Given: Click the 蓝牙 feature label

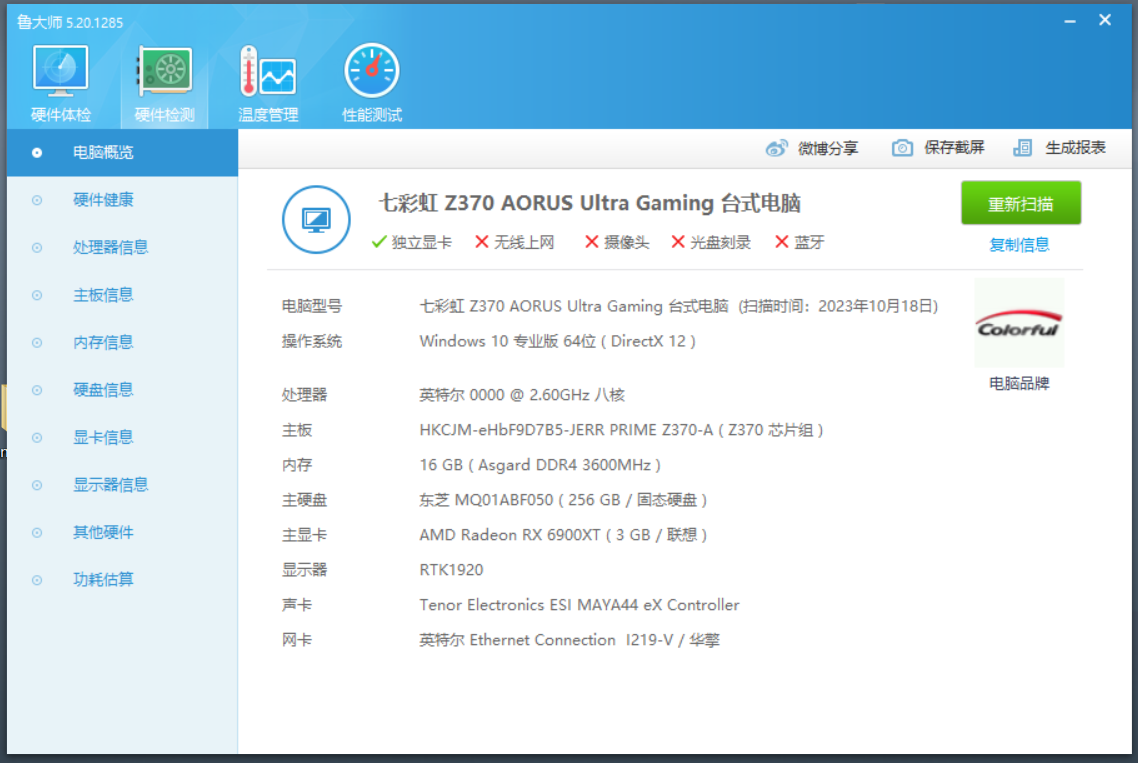Looking at the screenshot, I should 809,242.
